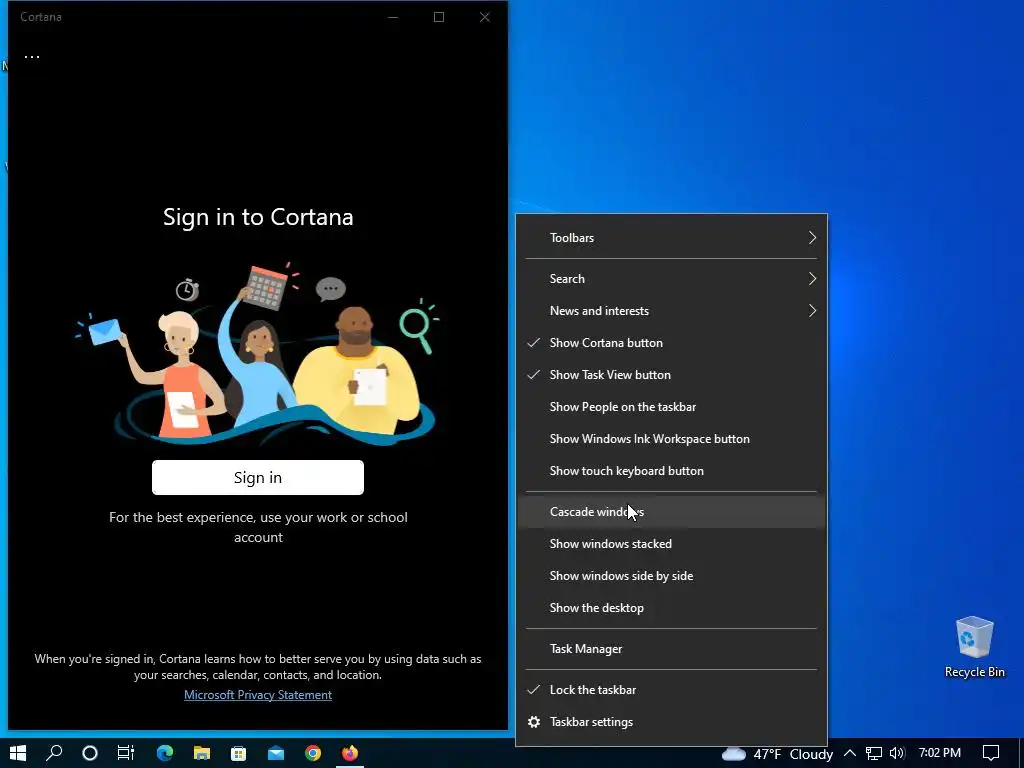Enable Show Windows Ink Workspace button
1024x768 pixels.
pos(671,439)
